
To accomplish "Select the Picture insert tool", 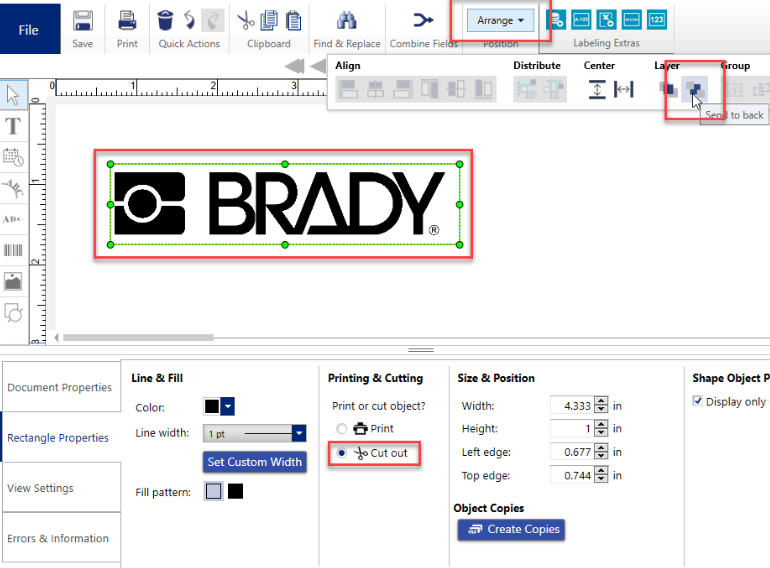I will (x=14, y=282).
